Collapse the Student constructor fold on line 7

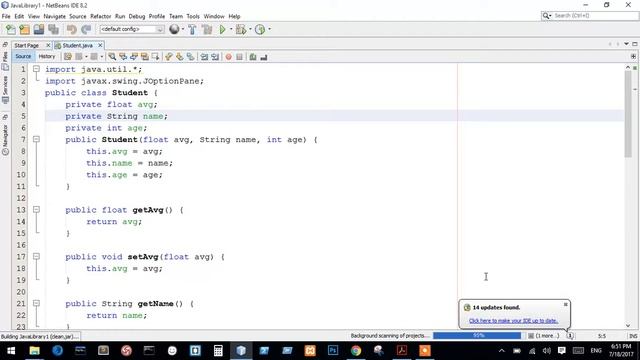(36, 139)
